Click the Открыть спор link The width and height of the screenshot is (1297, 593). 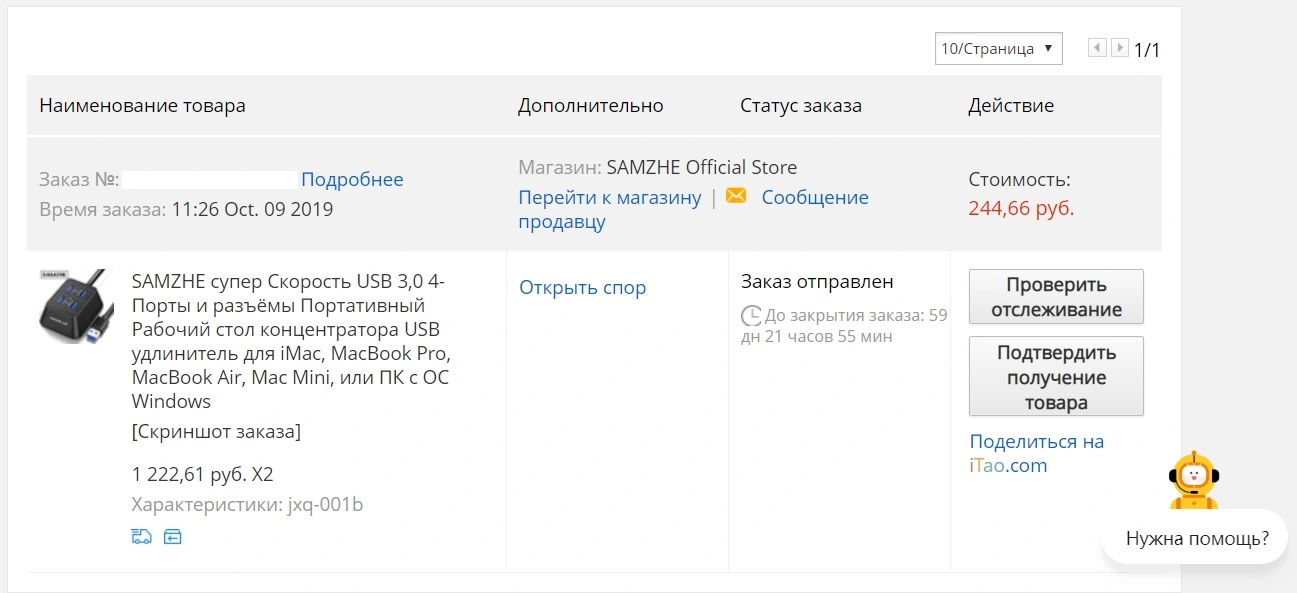pyautogui.click(x=583, y=288)
